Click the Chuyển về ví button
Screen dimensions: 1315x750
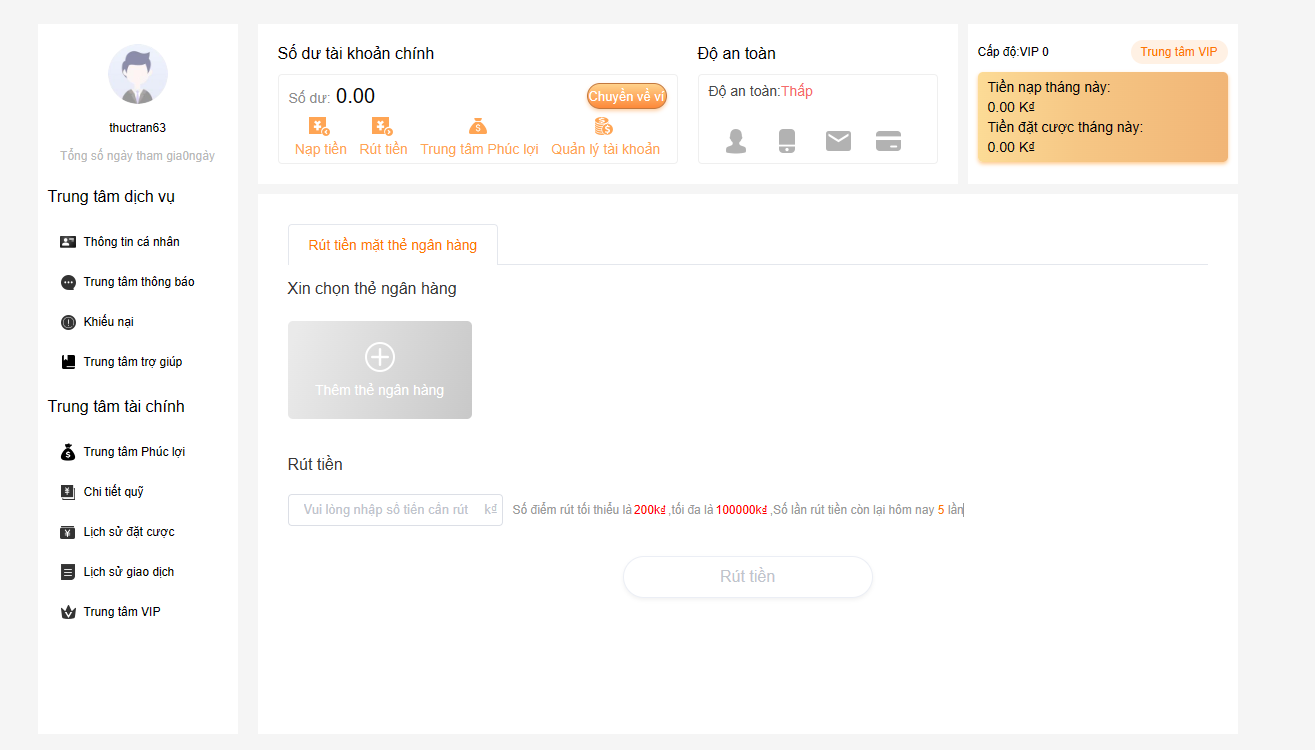coord(627,96)
